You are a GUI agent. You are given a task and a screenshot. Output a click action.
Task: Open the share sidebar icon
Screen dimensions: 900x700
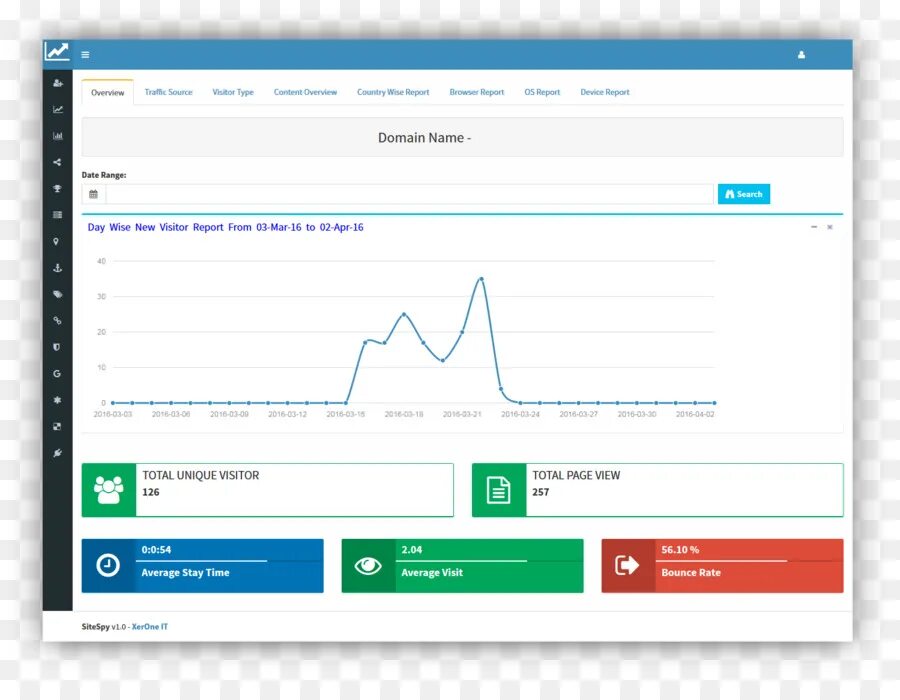[x=57, y=162]
